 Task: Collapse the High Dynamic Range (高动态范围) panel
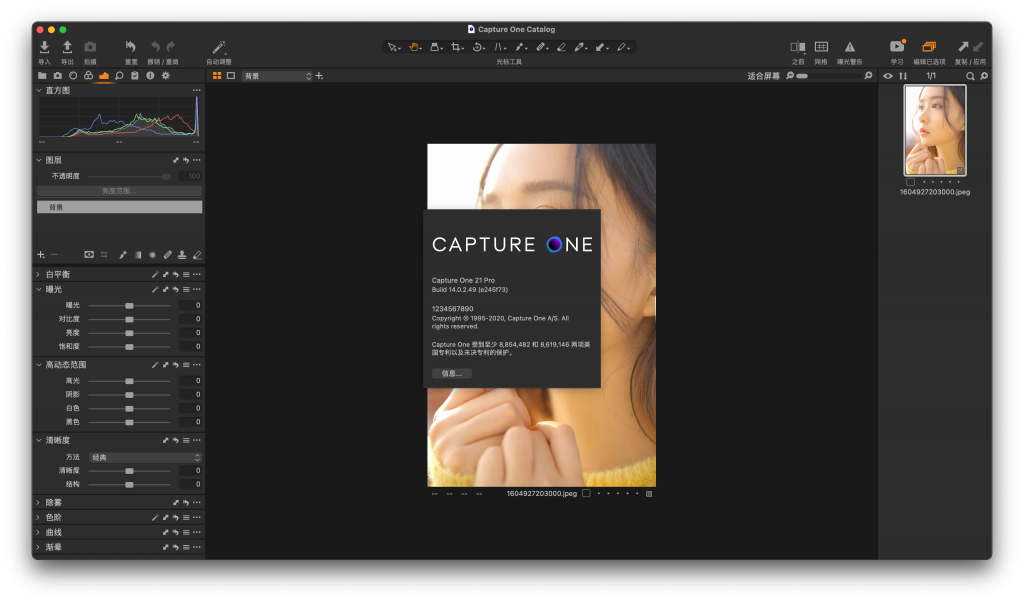(39, 365)
